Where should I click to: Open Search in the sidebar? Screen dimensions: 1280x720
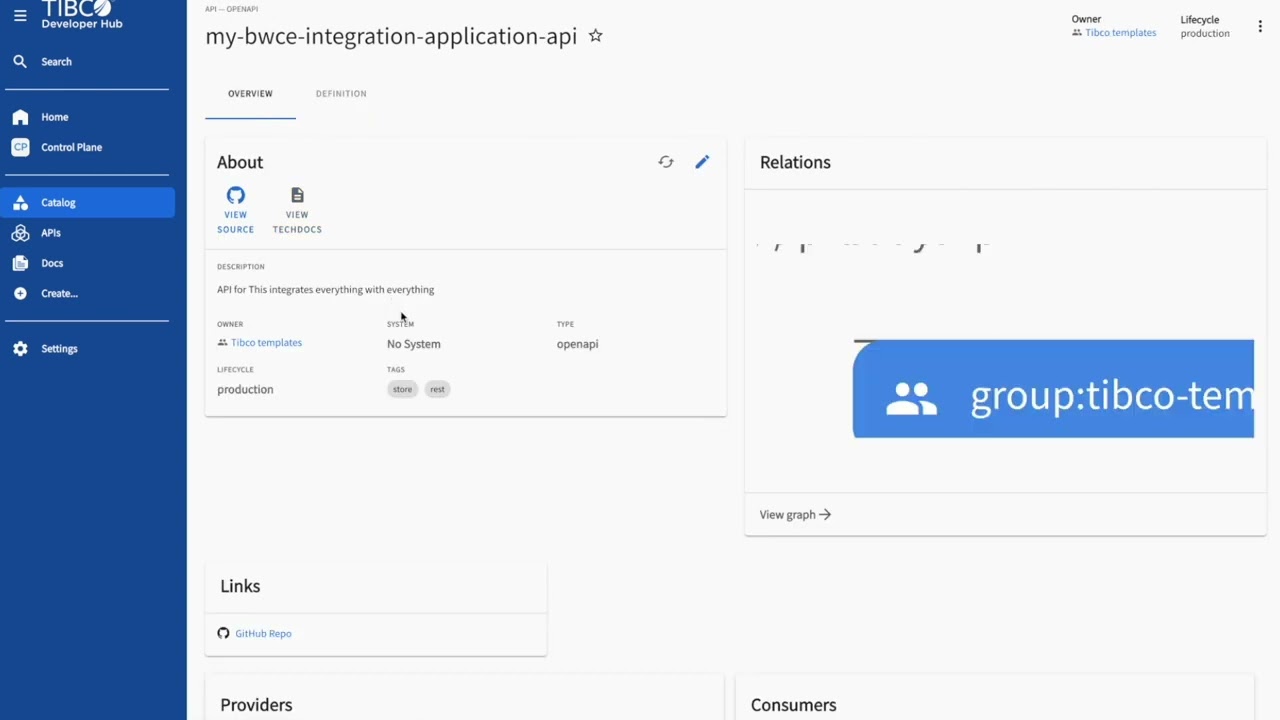tap(87, 62)
